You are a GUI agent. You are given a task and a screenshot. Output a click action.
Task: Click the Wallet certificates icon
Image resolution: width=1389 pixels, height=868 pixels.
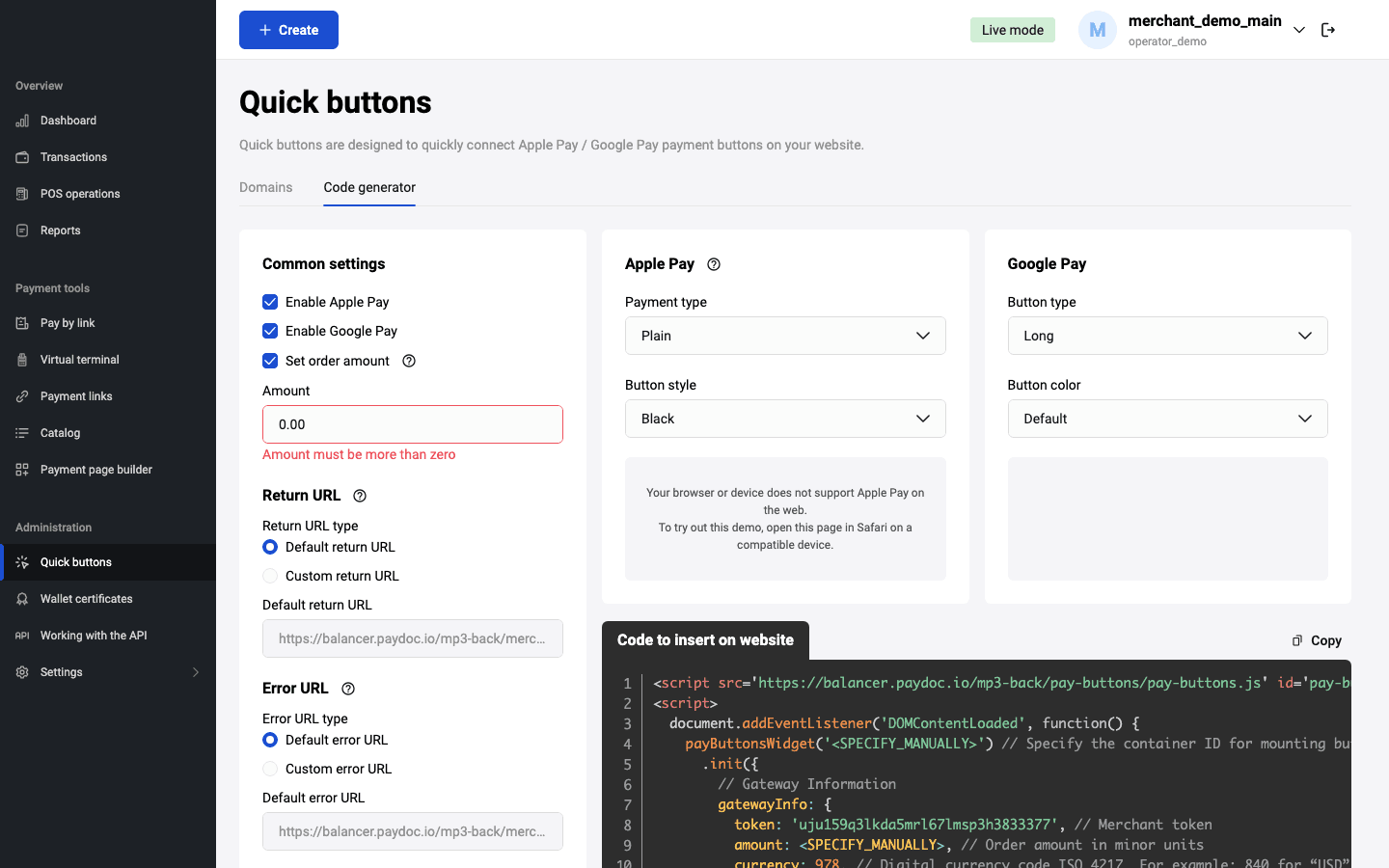pos(22,599)
